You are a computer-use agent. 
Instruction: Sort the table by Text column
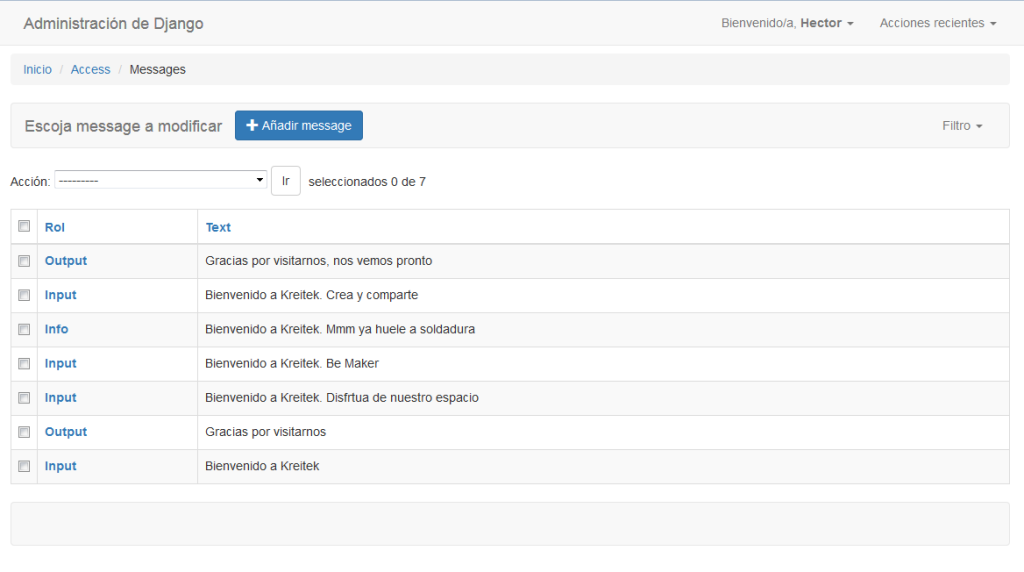[x=218, y=227]
